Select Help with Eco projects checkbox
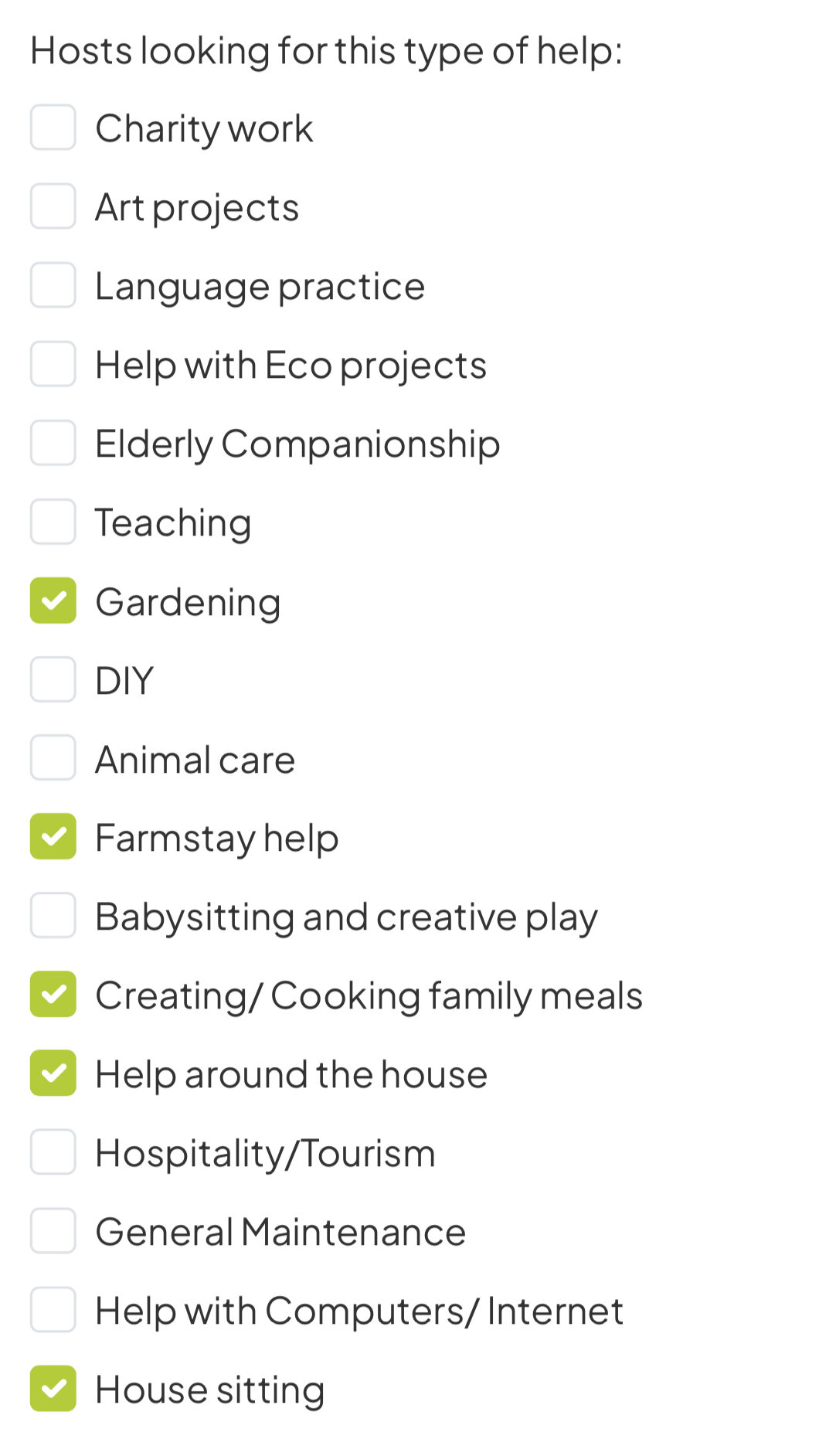 tap(53, 364)
